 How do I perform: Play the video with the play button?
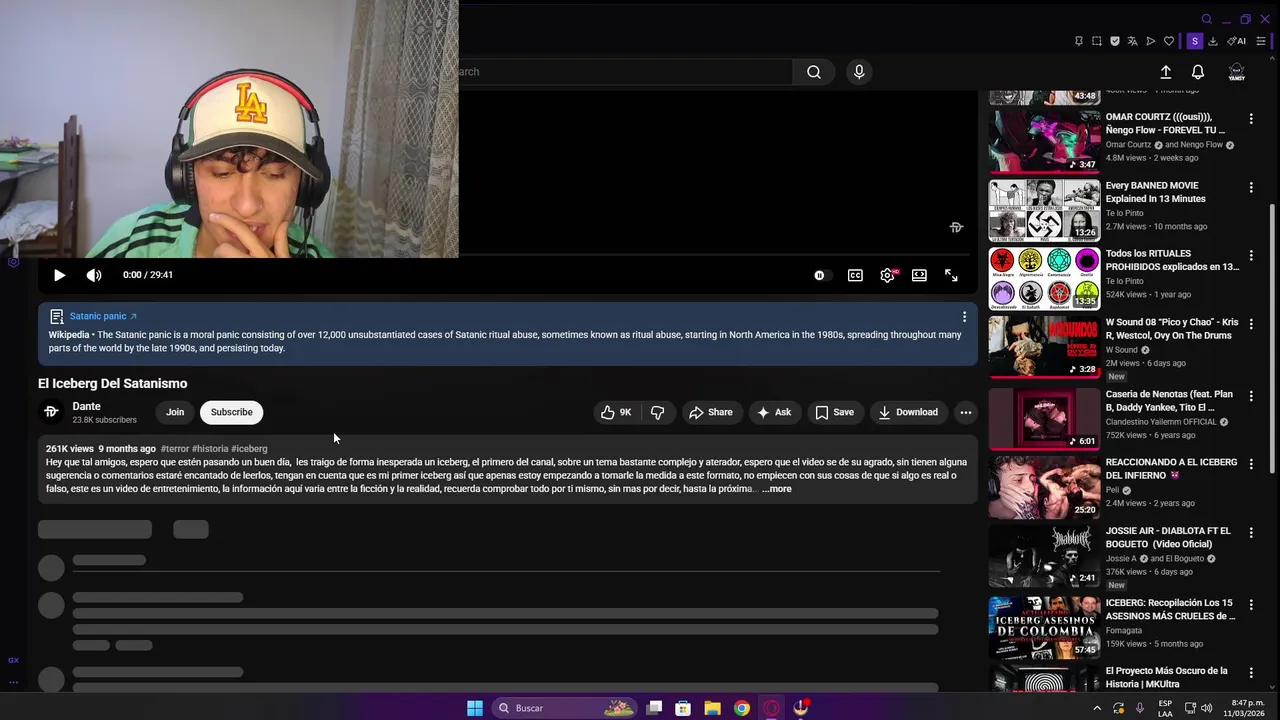click(59, 275)
